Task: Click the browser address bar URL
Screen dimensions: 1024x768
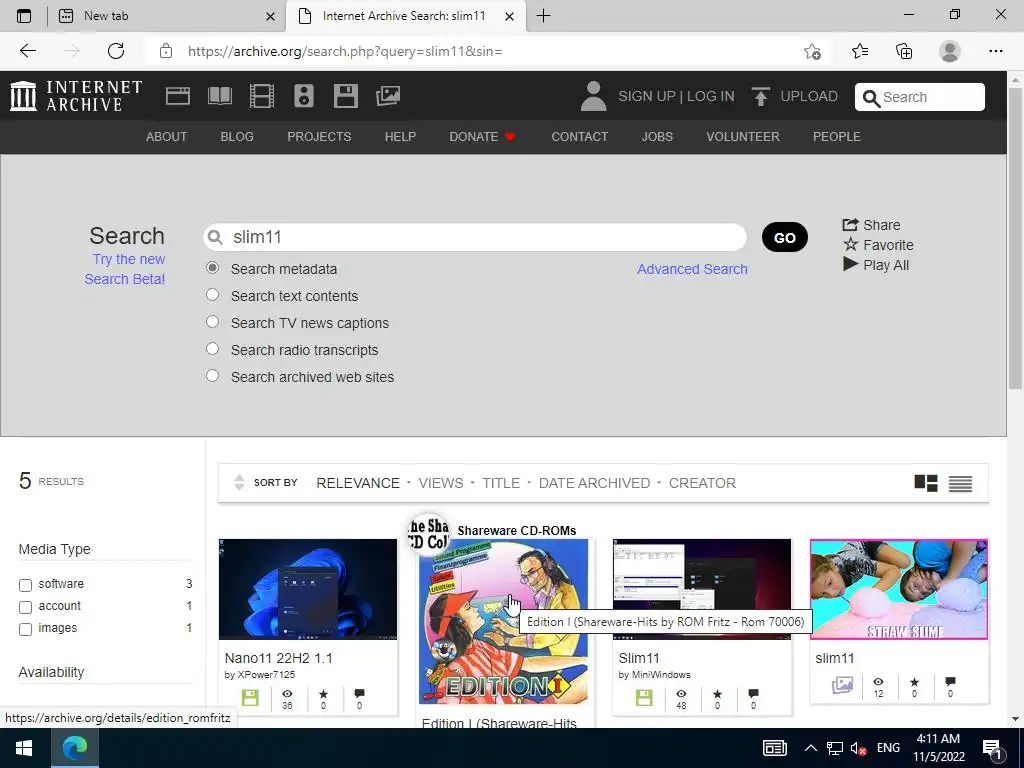Action: tap(345, 51)
